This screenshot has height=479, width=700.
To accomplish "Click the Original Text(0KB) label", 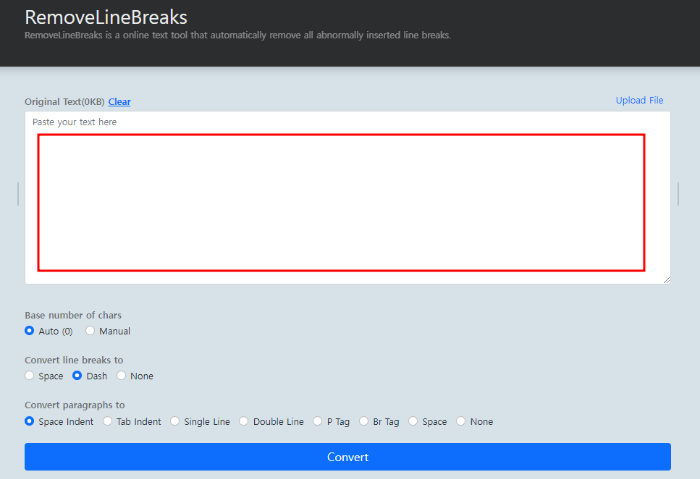I will [x=64, y=102].
